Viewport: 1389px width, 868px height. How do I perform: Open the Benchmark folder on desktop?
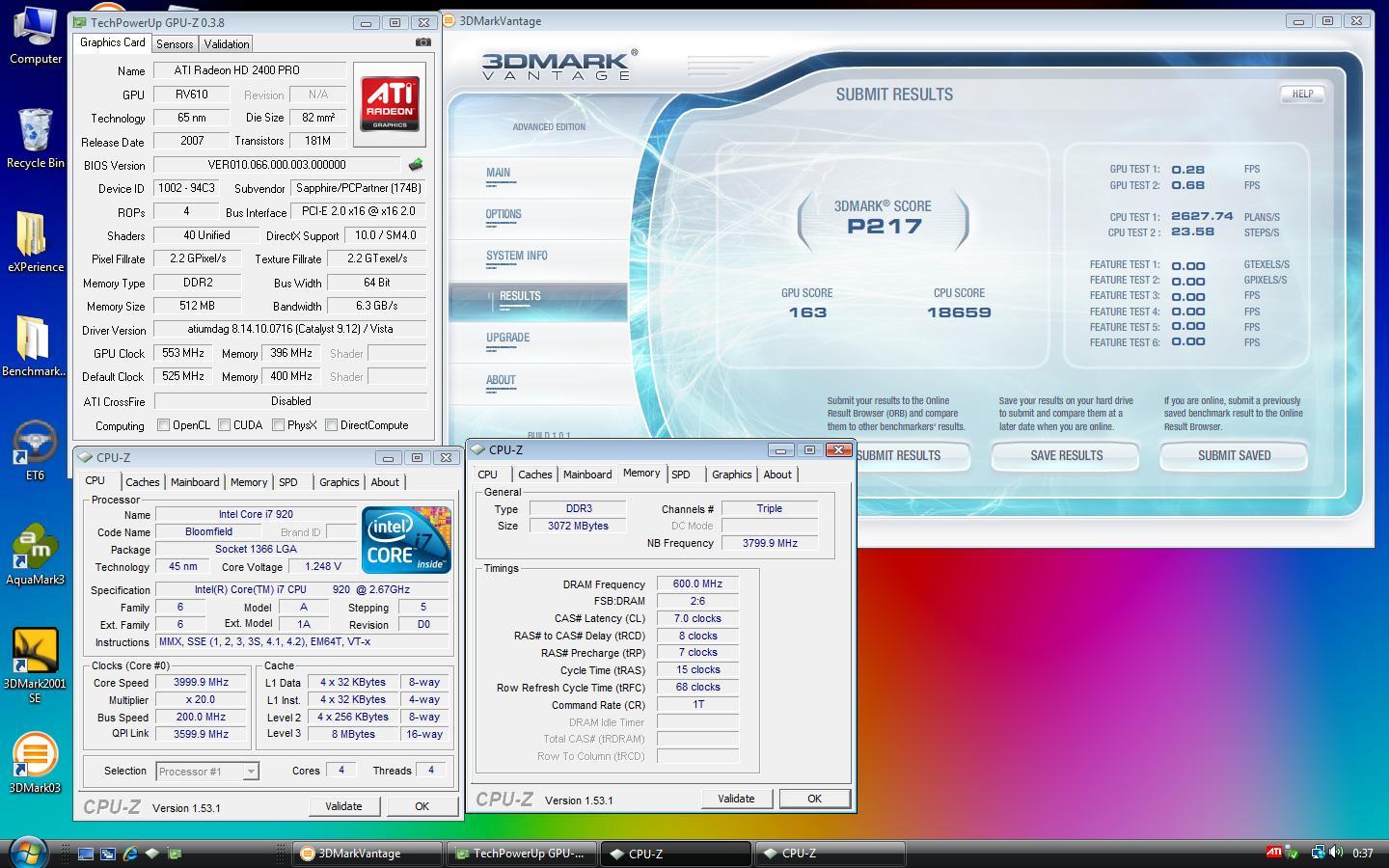34,346
